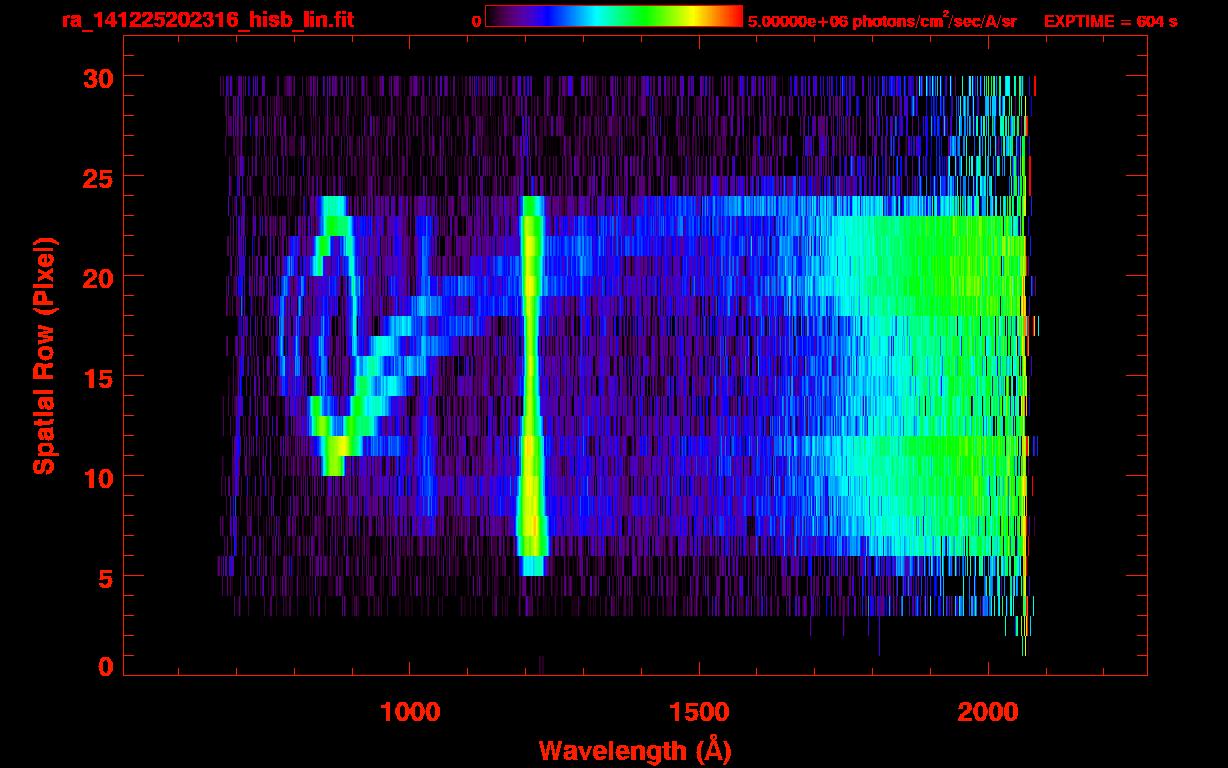The image size is (1228, 768).
Task: Click the rainbow color bar legend
Action: [x=614, y=16]
